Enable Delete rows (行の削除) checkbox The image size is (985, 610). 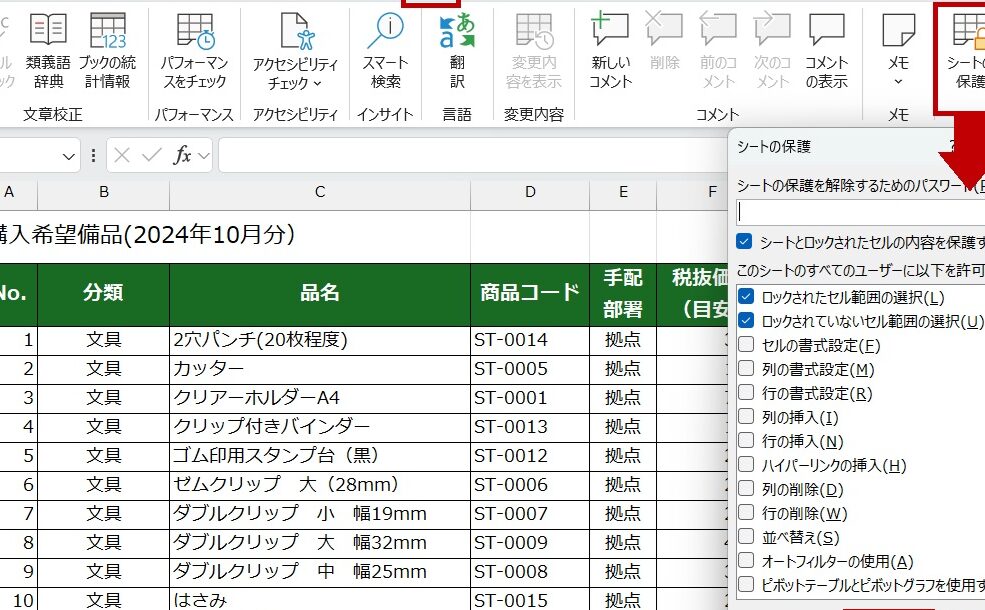(746, 512)
